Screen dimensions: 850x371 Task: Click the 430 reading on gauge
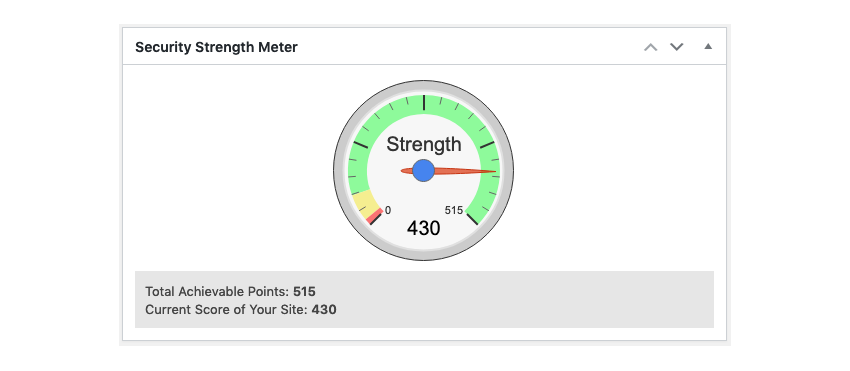[x=423, y=228]
